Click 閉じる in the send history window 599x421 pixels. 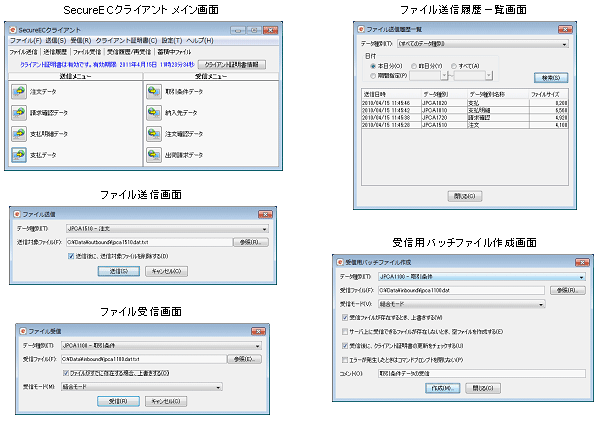(465, 196)
